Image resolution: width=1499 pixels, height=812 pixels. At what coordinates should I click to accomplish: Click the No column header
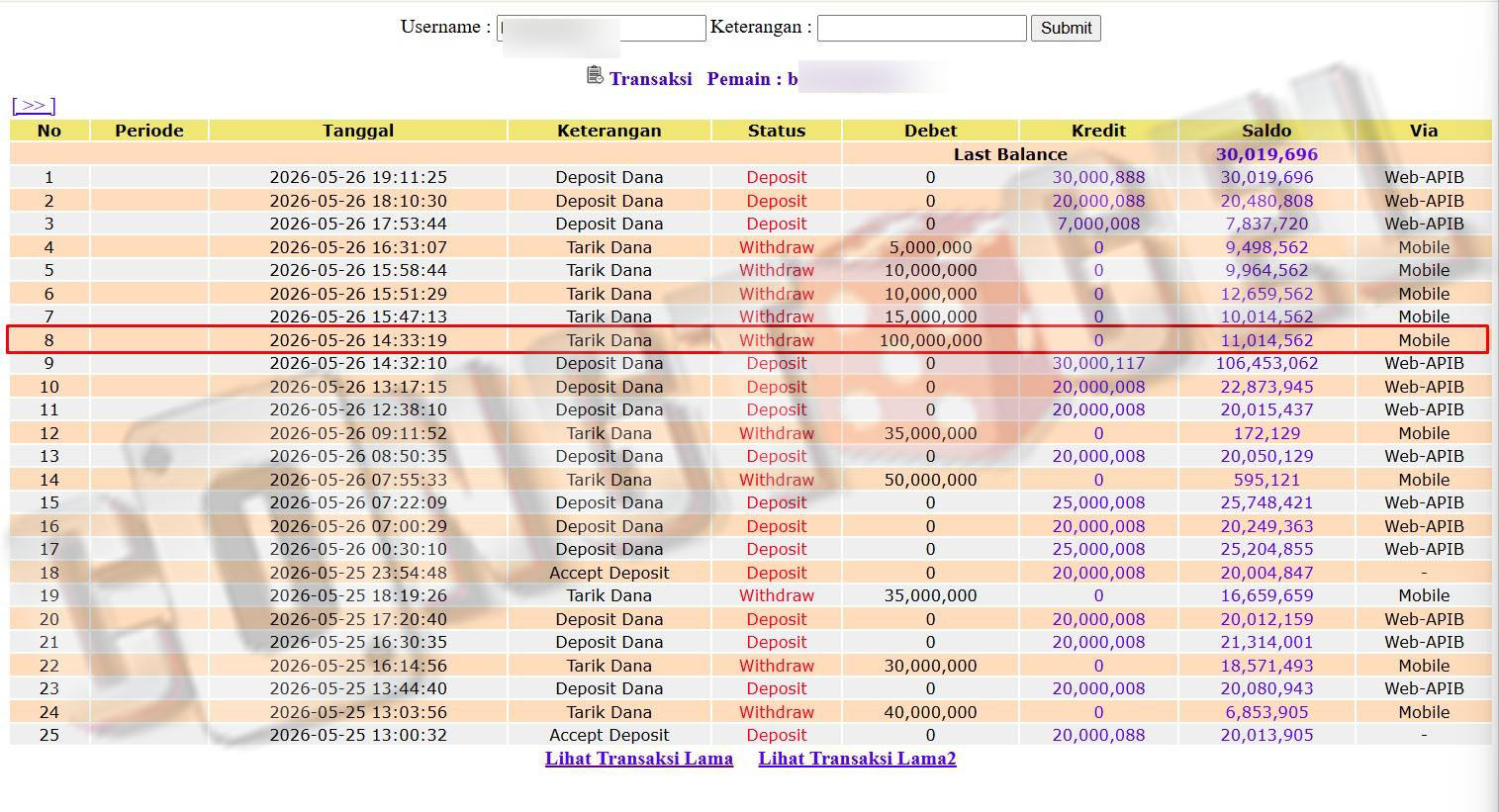point(49,131)
